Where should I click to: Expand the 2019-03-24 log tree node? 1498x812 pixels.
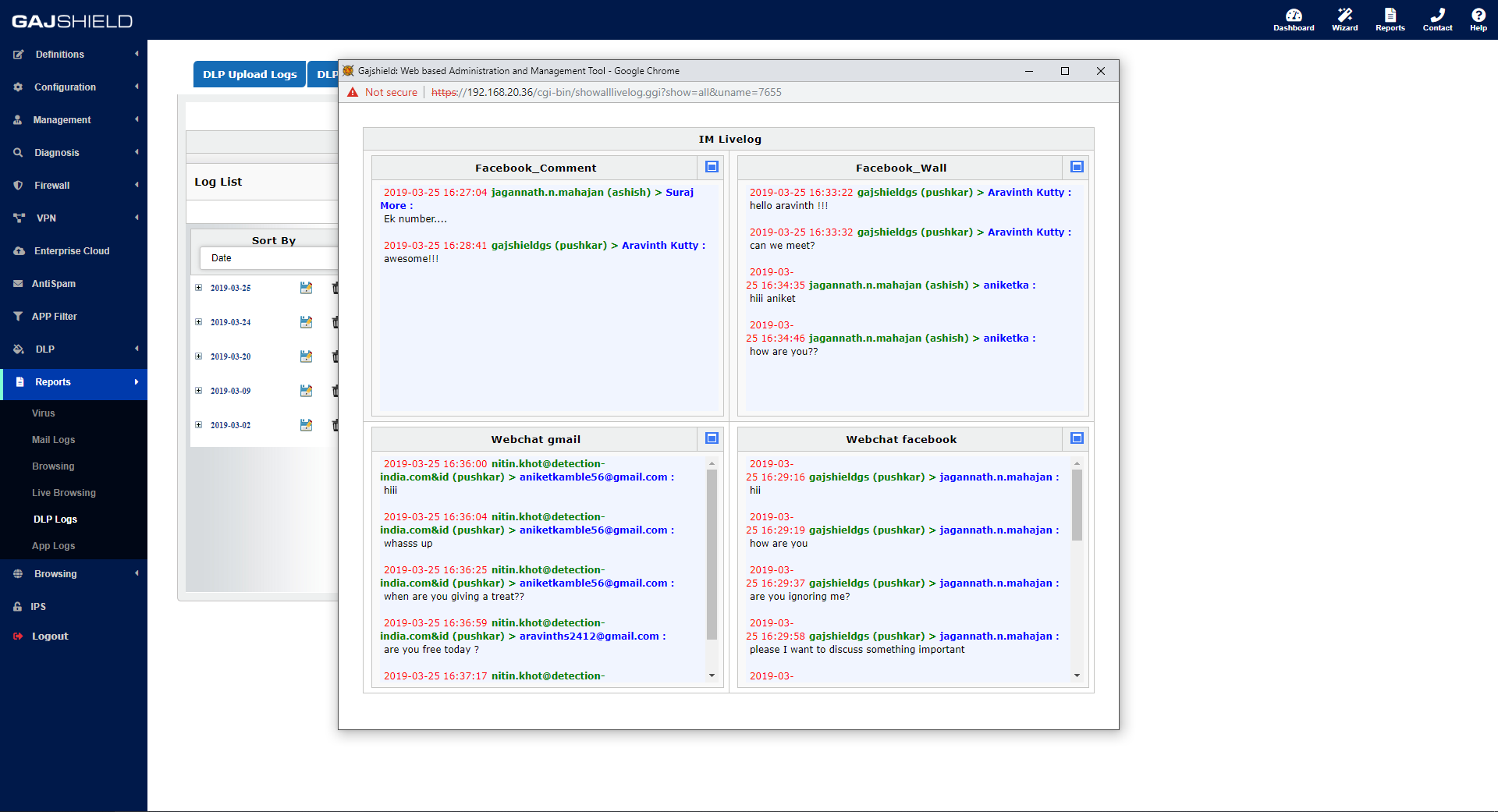click(198, 322)
